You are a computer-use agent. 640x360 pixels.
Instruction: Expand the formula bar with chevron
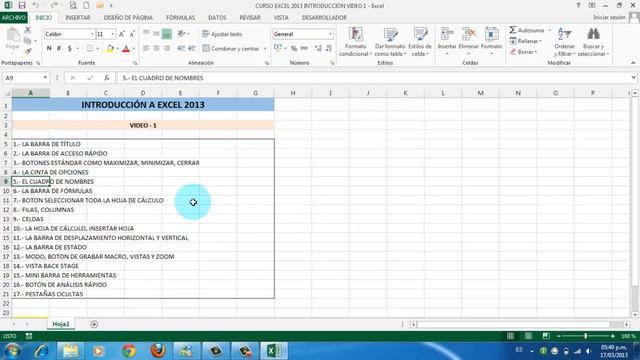coord(633,78)
